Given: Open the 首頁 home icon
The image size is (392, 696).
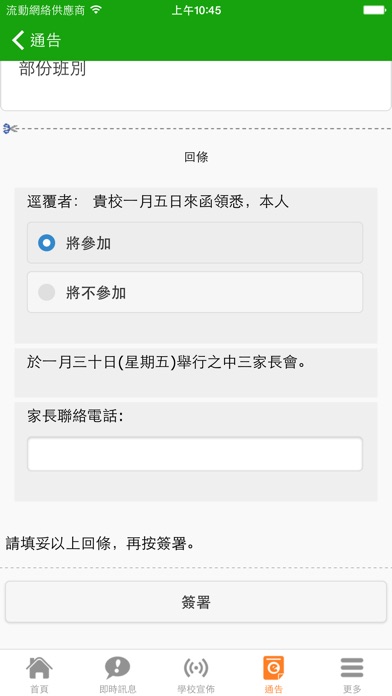Looking at the screenshot, I should coord(39,668).
